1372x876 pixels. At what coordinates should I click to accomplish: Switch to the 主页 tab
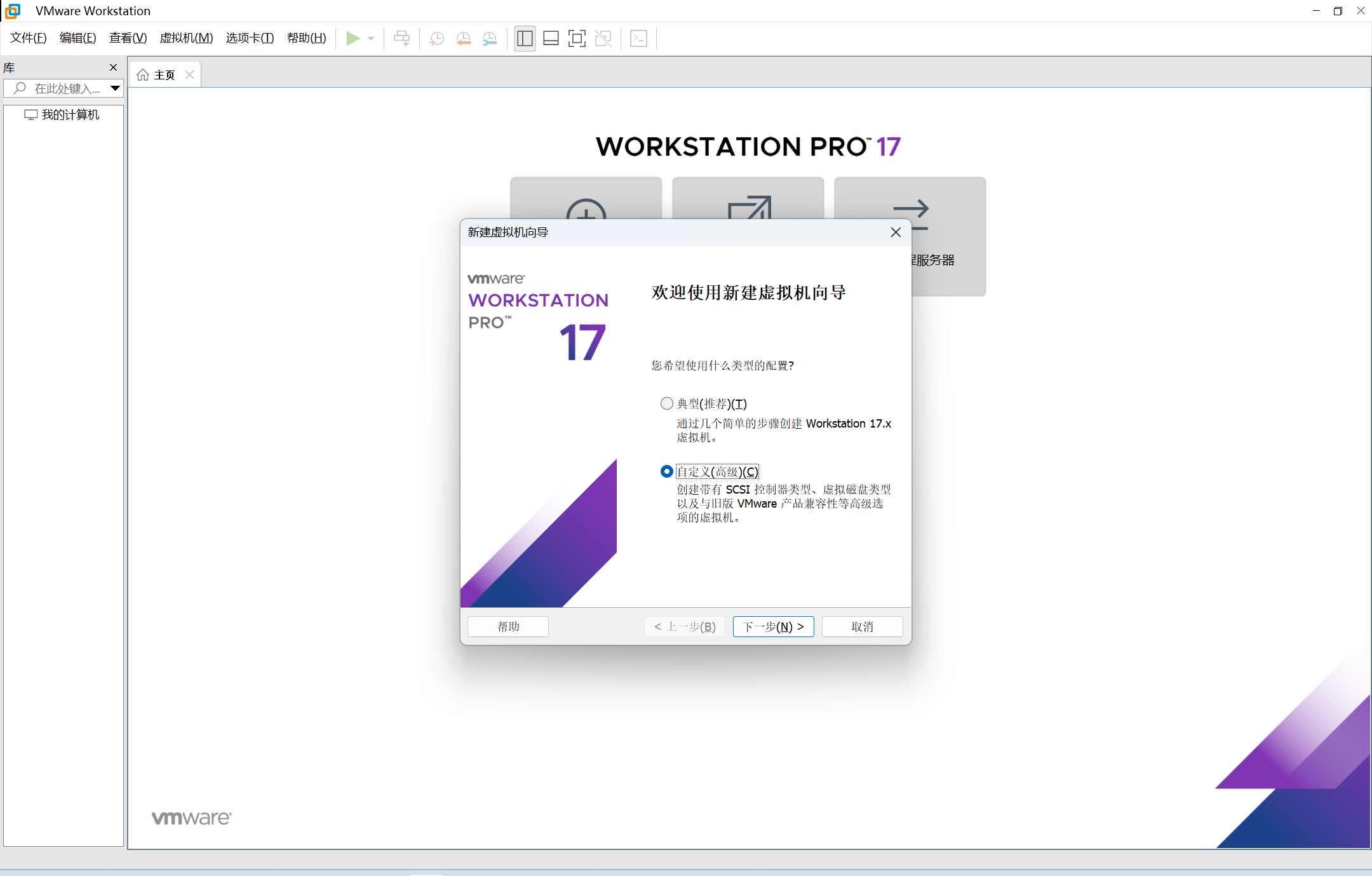[x=164, y=74]
